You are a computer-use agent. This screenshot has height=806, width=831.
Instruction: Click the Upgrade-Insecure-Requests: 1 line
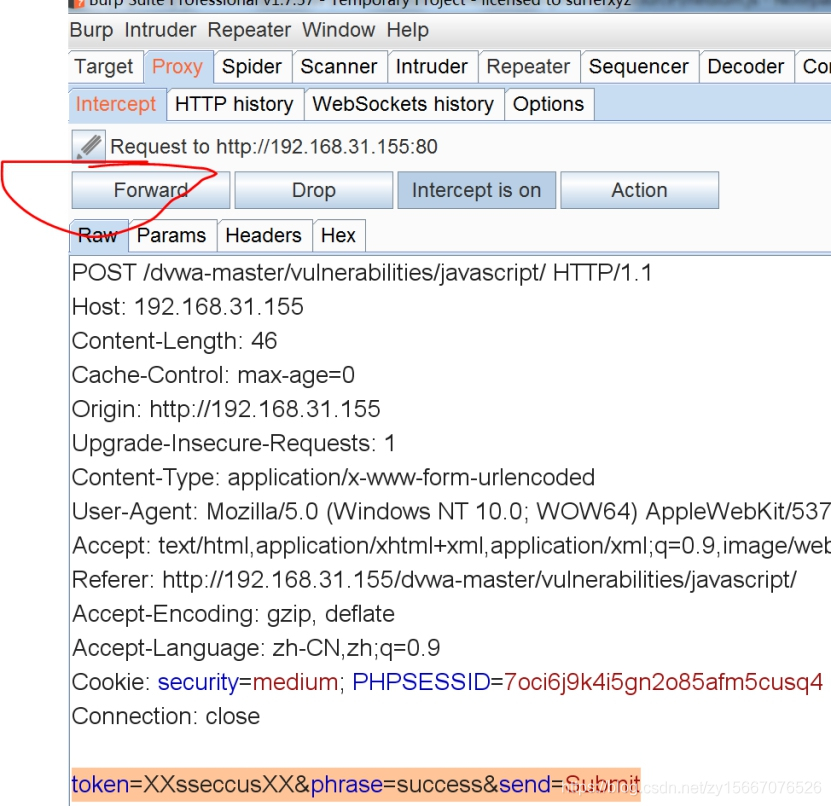[234, 444]
